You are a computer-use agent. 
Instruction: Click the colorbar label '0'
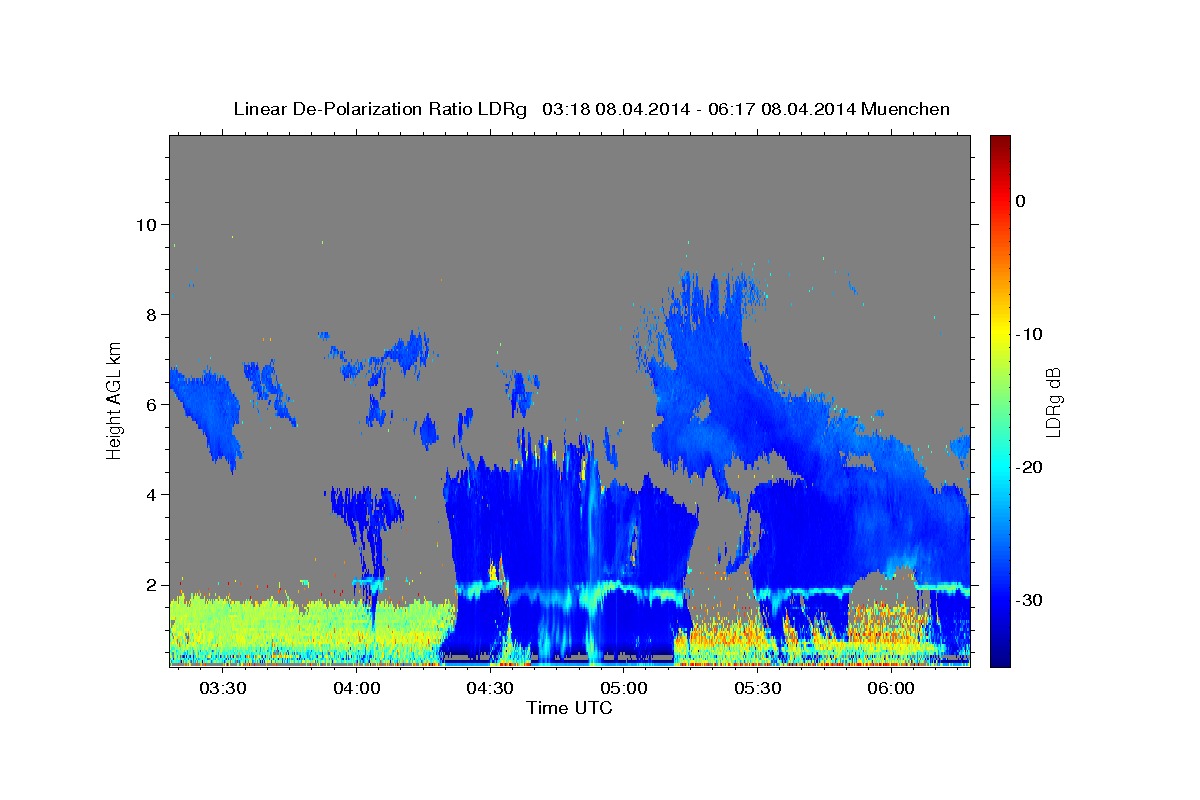click(x=1021, y=201)
